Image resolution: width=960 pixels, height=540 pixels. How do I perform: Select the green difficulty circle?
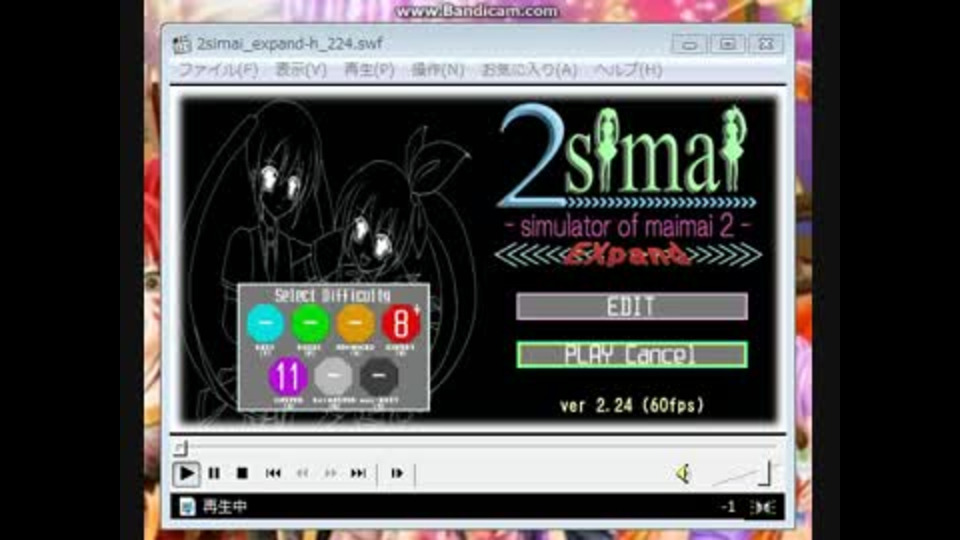point(310,323)
